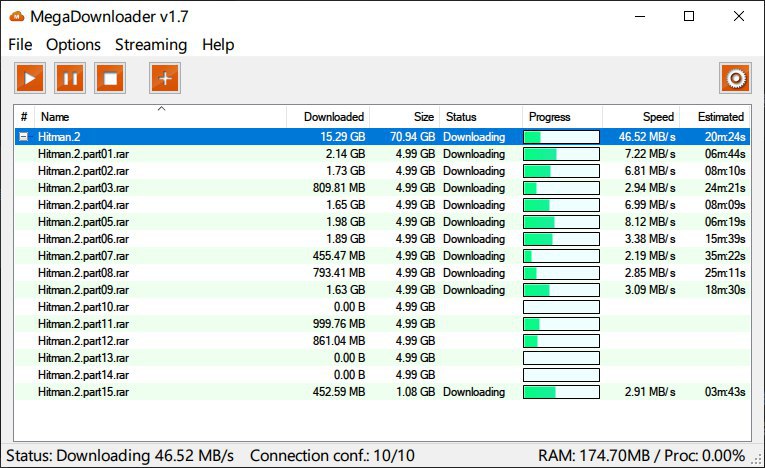Open settings via the gear icon
The width and height of the screenshot is (765, 468).
click(735, 78)
